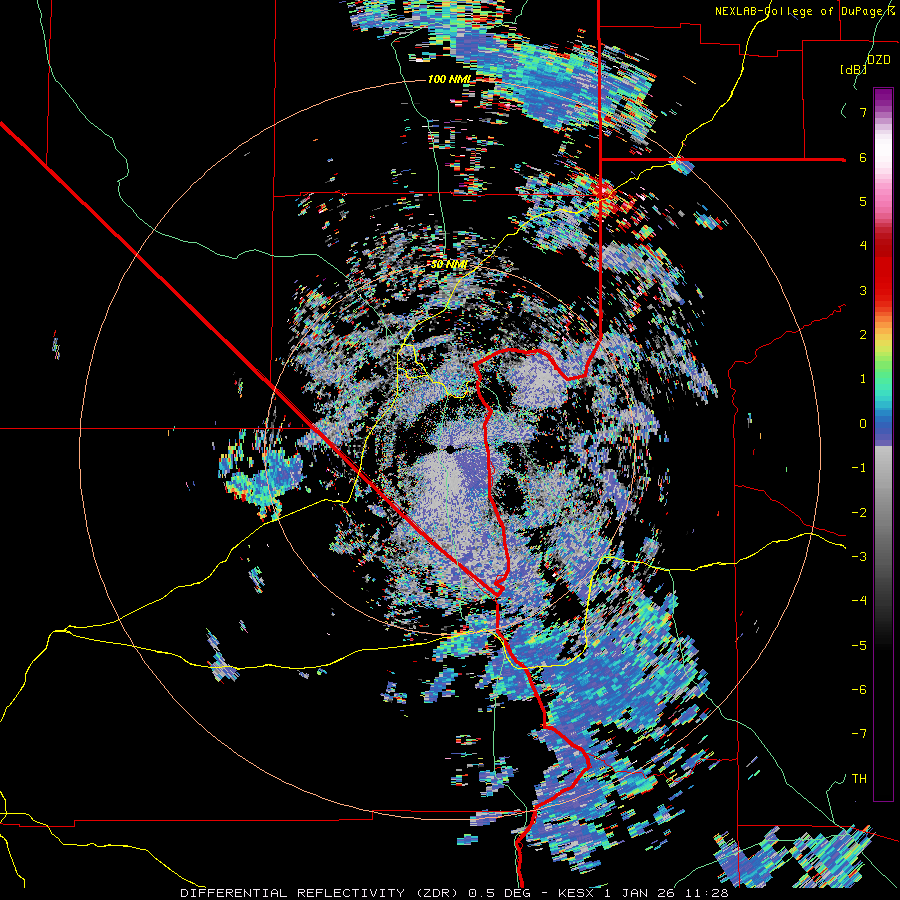
Task: Click the black radar site dot at center
Action: pos(450,448)
